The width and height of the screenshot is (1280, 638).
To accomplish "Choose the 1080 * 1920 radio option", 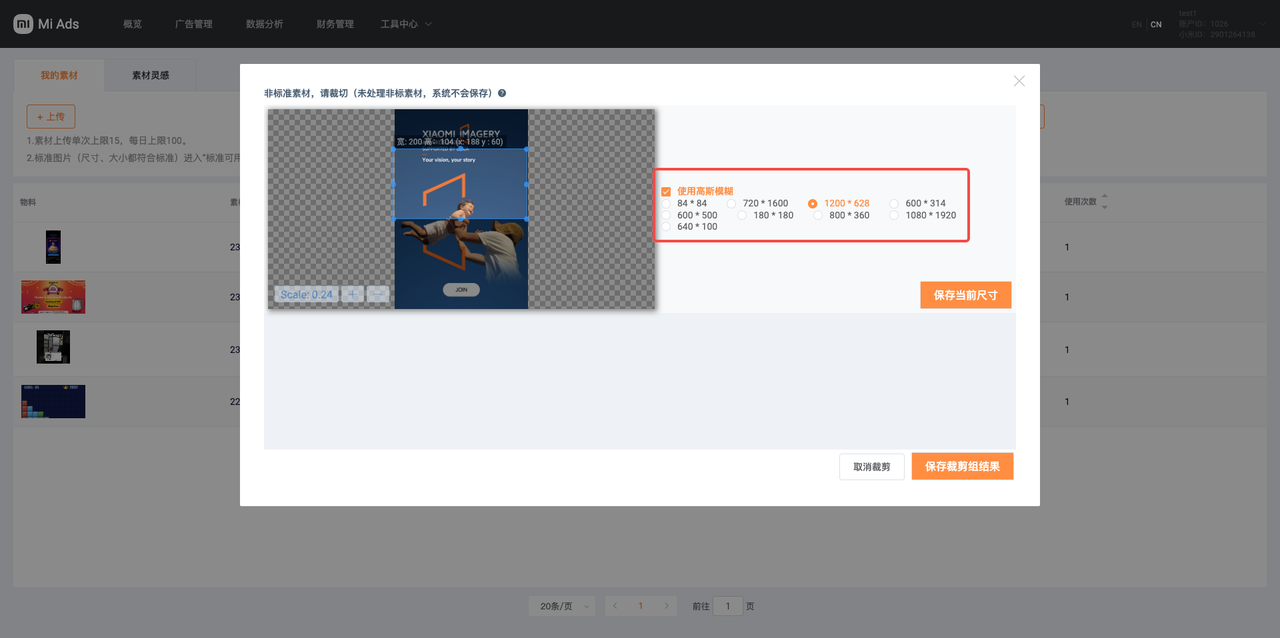I will [x=895, y=215].
